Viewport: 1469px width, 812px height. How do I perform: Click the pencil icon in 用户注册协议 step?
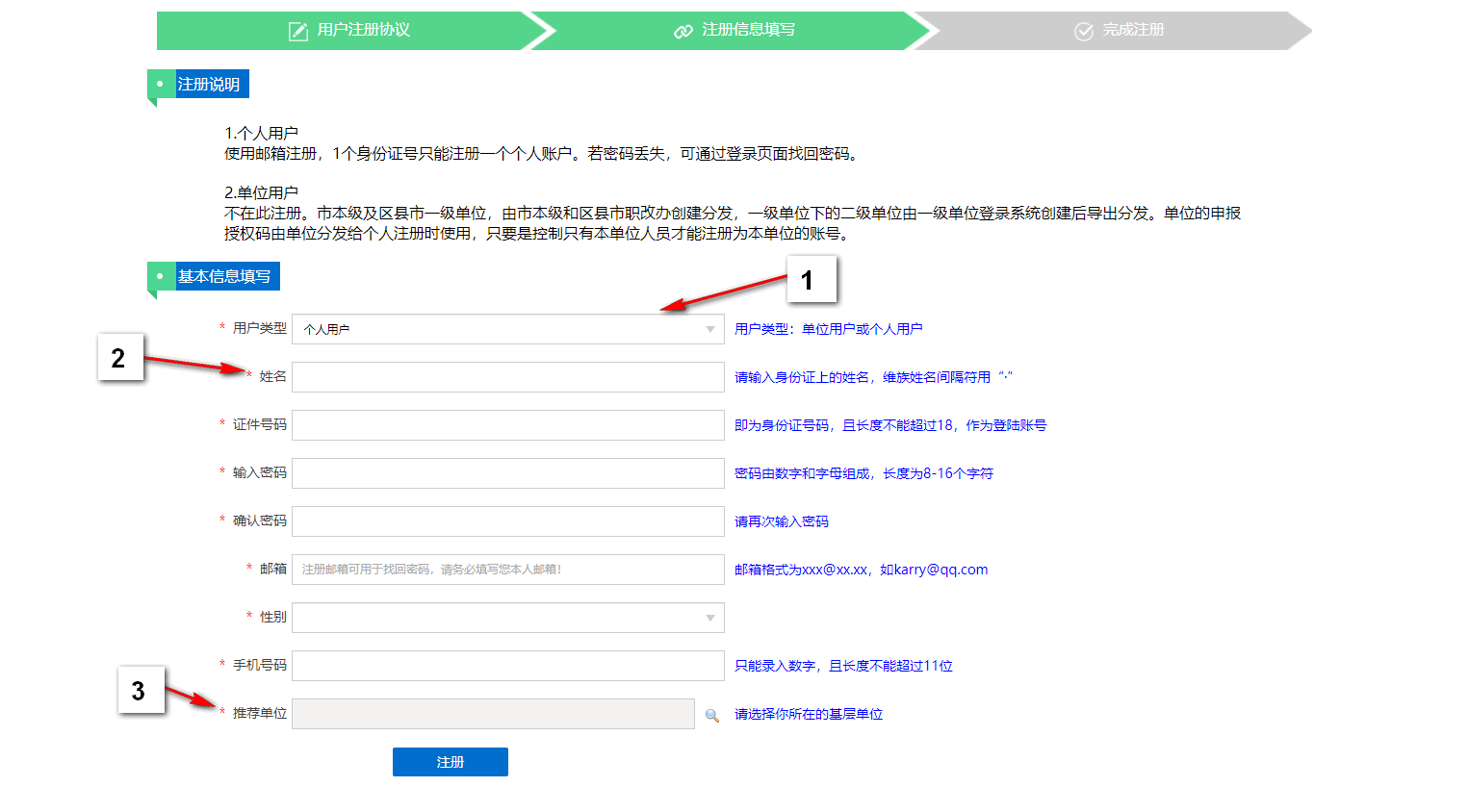[298, 31]
